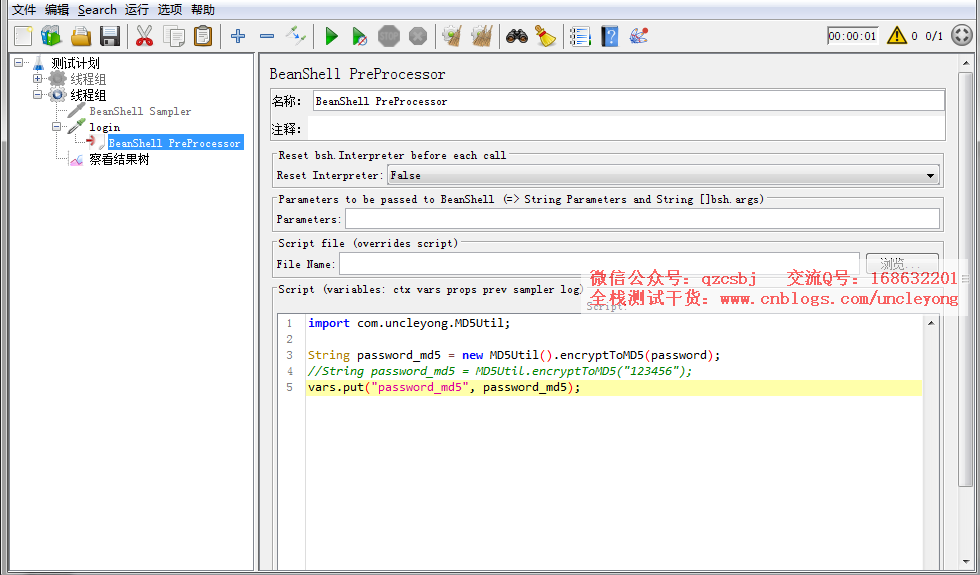This screenshot has height=575, width=980.
Task: Click the Copy icon
Action: [x=174, y=36]
